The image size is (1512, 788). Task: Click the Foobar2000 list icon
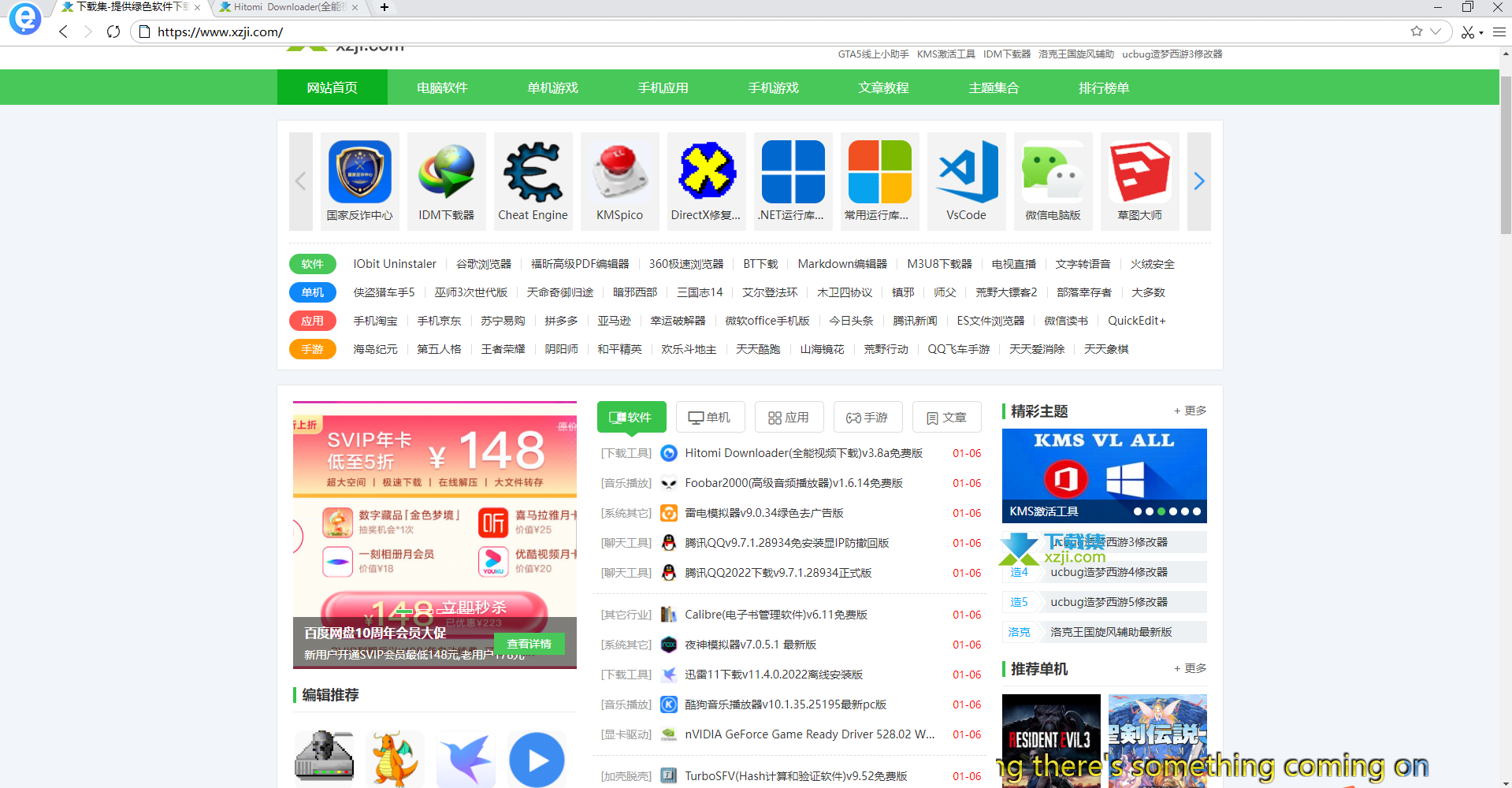point(669,483)
